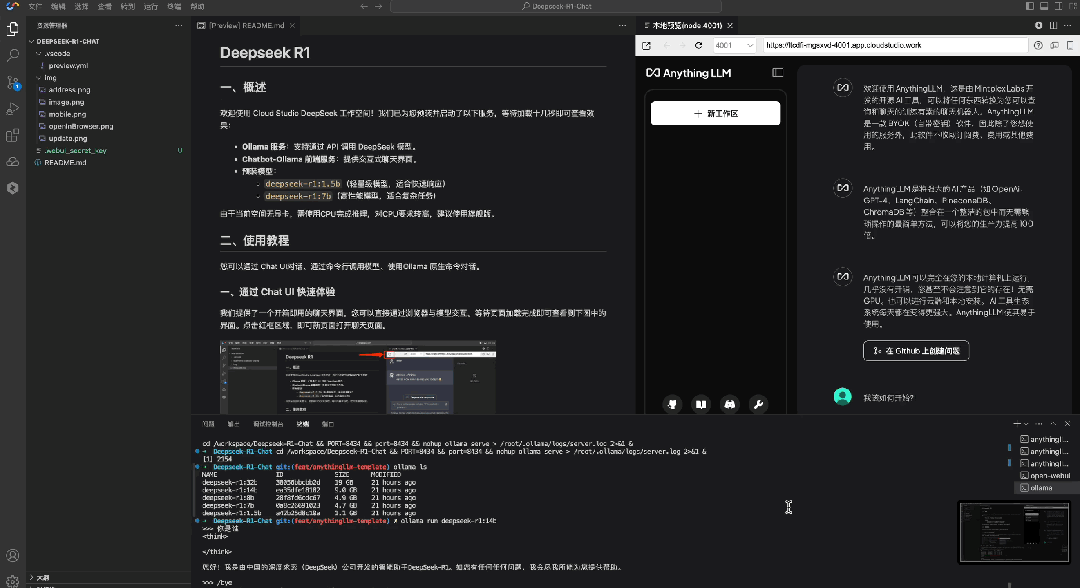Open the port 4001 dropdown

[734, 45]
